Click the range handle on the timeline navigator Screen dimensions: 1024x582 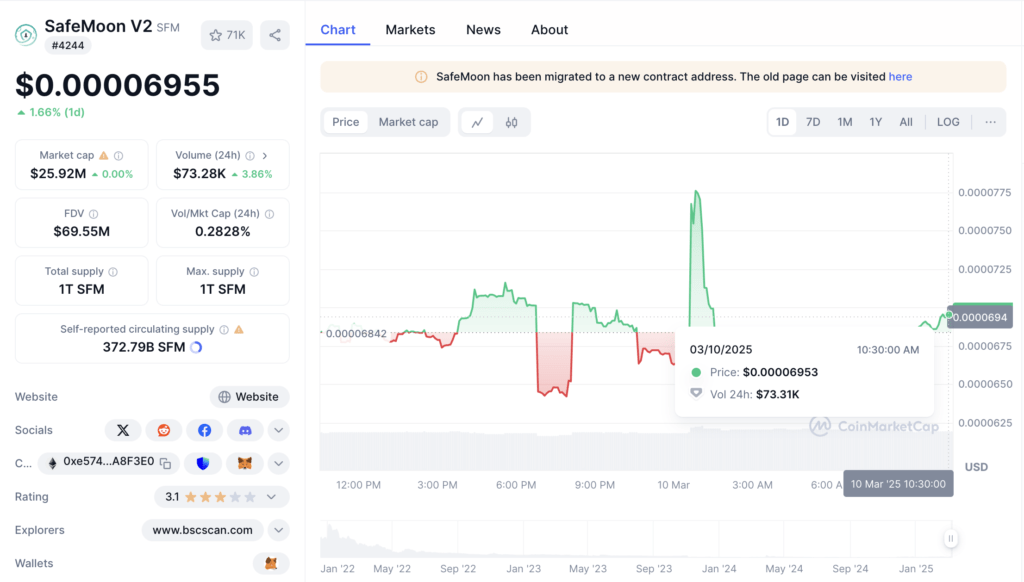tap(950, 539)
